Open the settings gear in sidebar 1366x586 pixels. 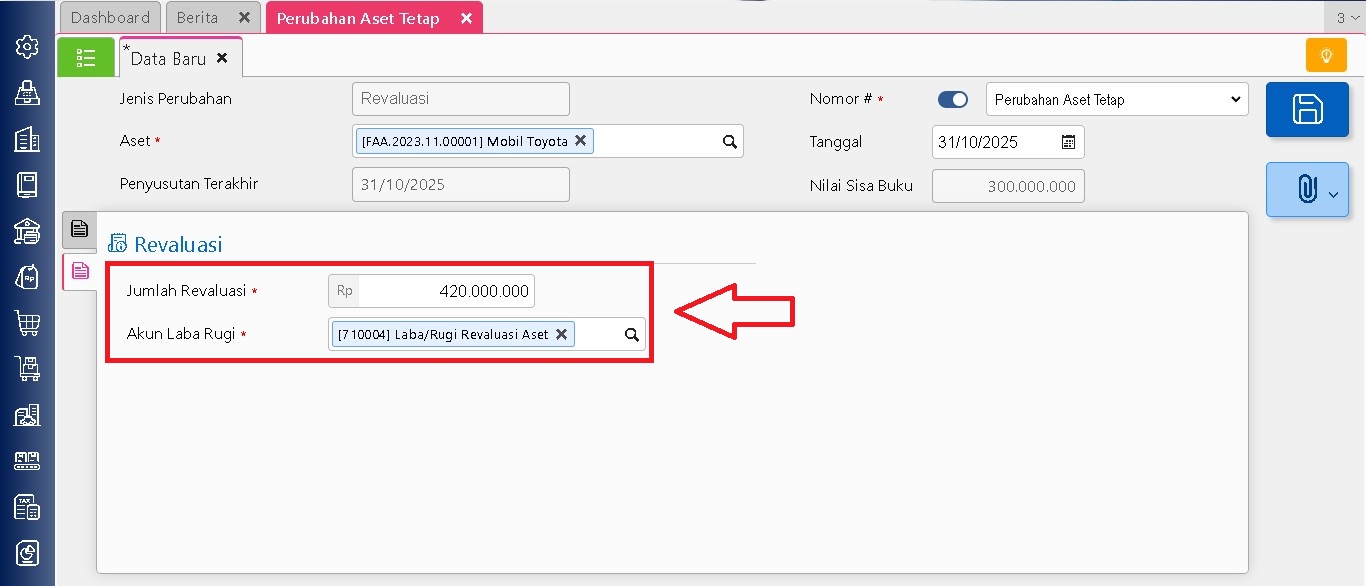[27, 47]
